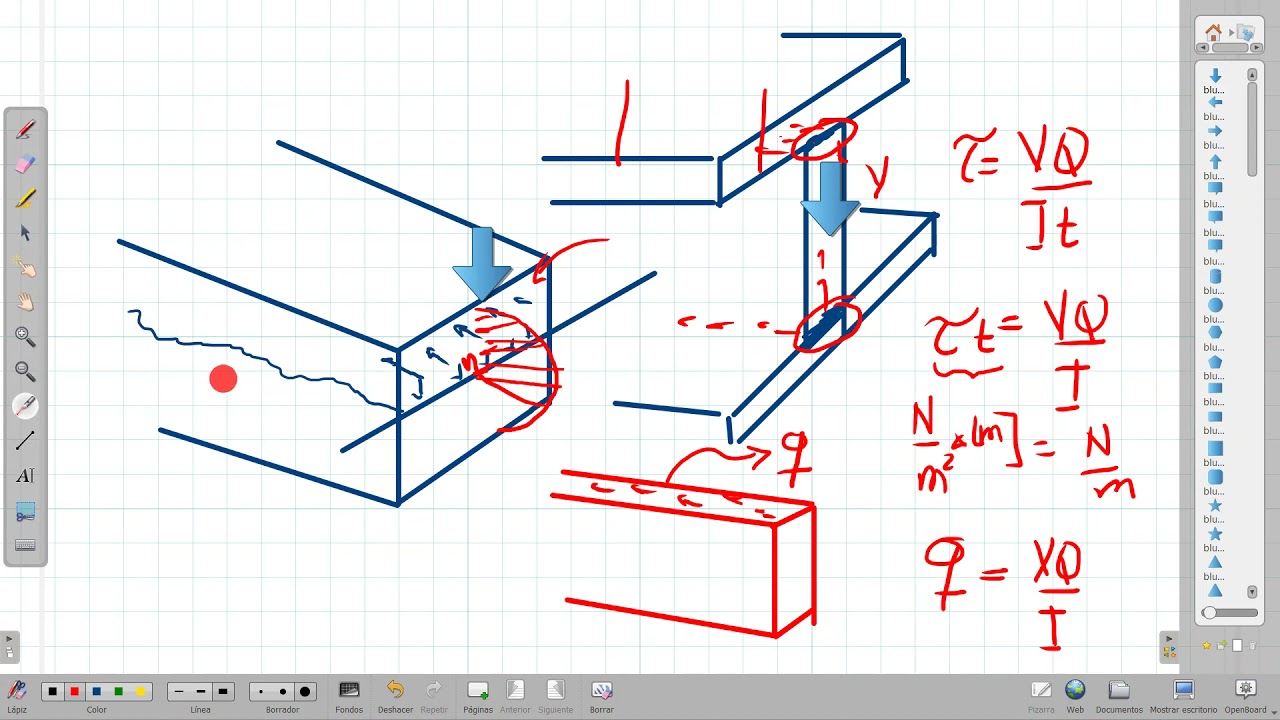The width and height of the screenshot is (1280, 720).
Task: Select the pink eraser tool
Action: pos(25,164)
